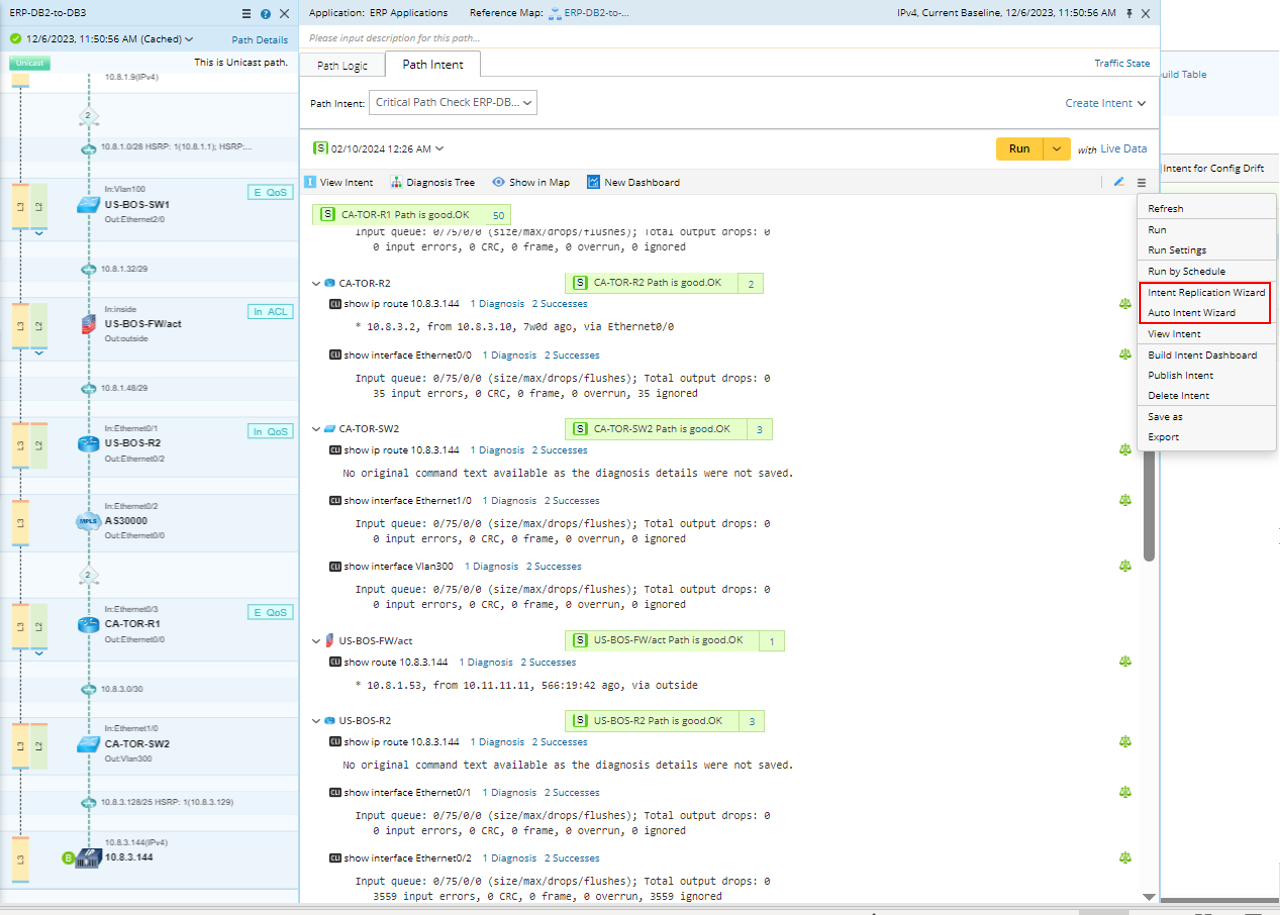The width and height of the screenshot is (1280, 915).
Task: Select Intent Replication Wizard from menu
Action: click(1206, 293)
